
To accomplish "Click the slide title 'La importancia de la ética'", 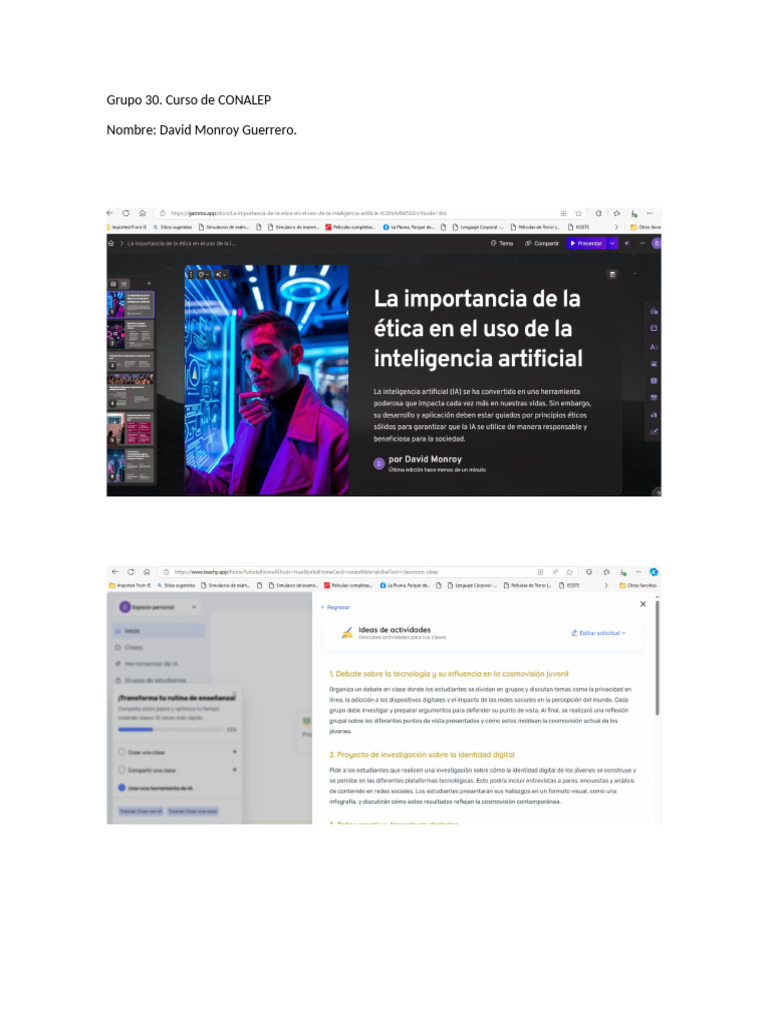I will pos(477,328).
